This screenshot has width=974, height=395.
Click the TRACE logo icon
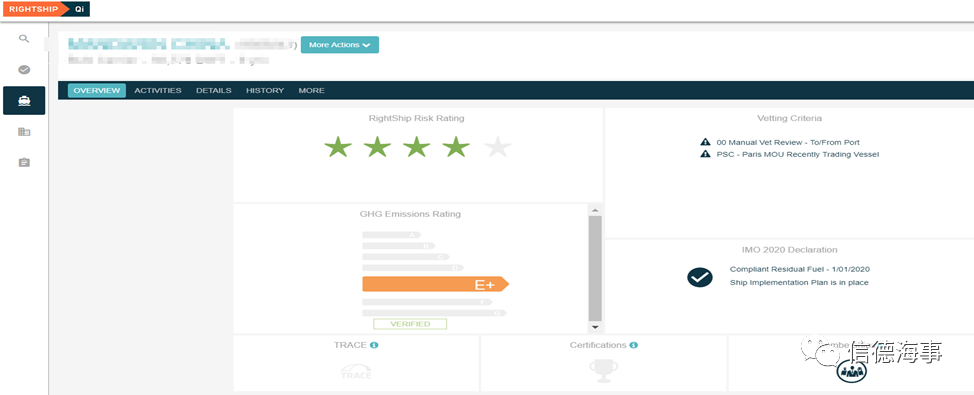coord(357,371)
